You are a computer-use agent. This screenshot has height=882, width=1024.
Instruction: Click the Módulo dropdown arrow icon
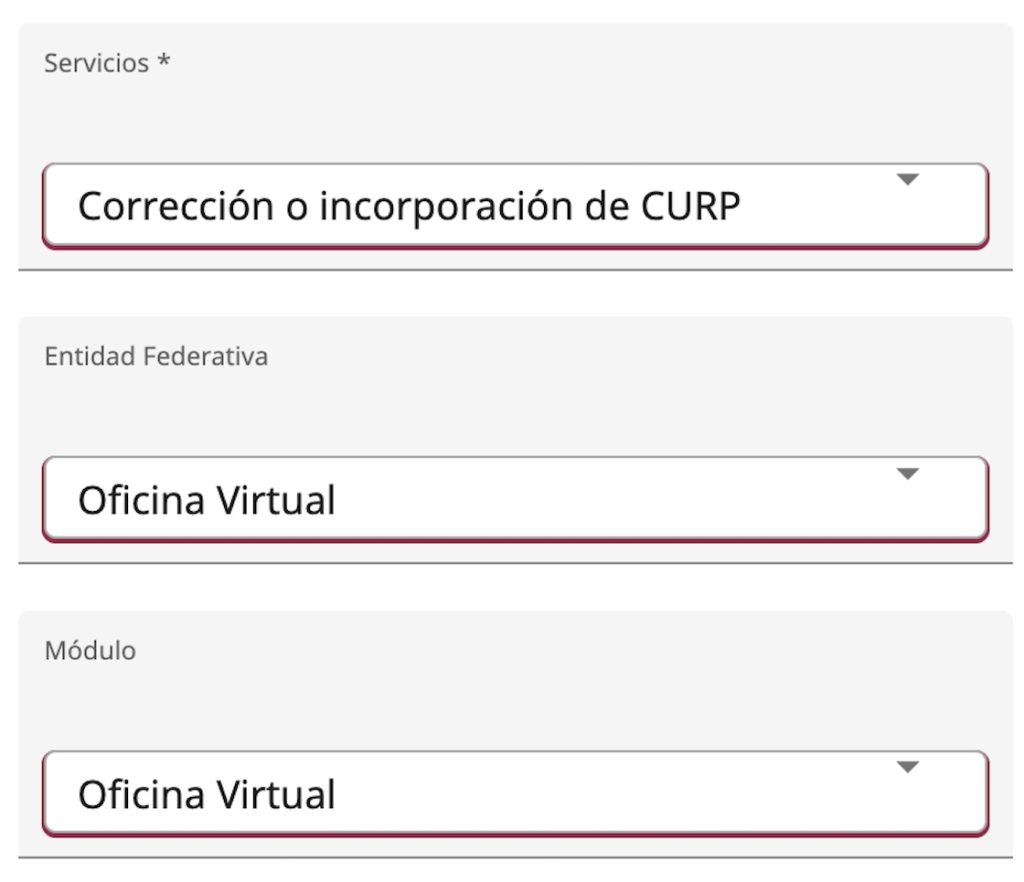tap(907, 768)
